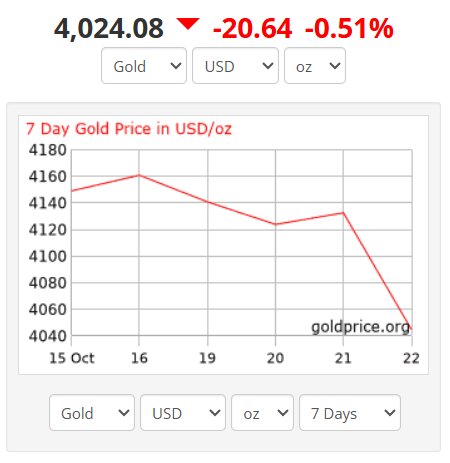Expand the bottom USD currency selector

tap(183, 413)
